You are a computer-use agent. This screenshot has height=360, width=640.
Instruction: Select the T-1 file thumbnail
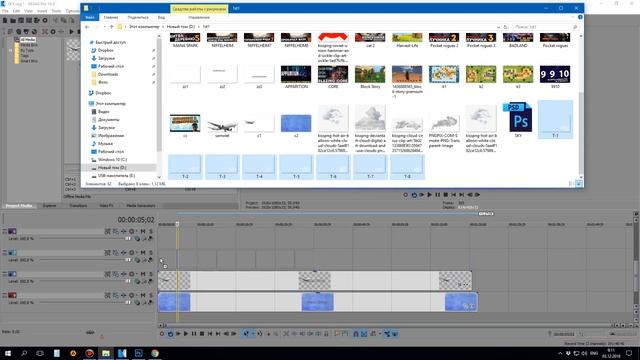555,120
